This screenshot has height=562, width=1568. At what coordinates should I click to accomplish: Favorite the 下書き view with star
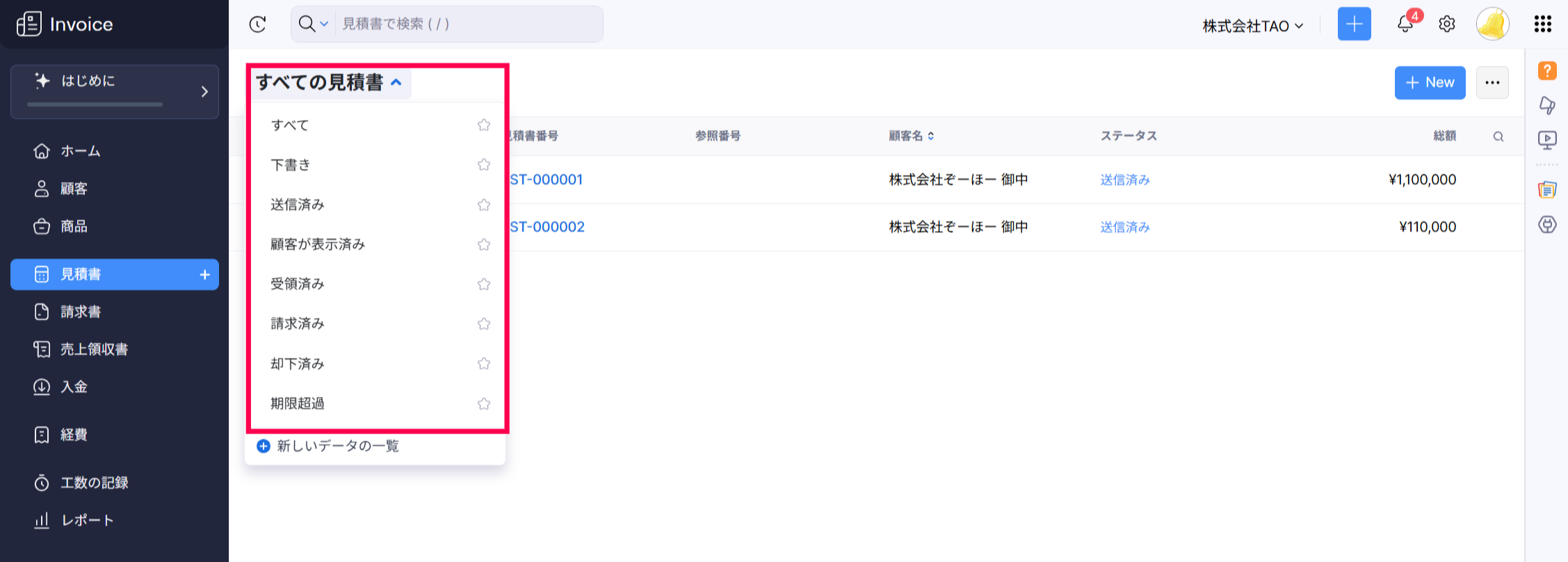coord(484,165)
